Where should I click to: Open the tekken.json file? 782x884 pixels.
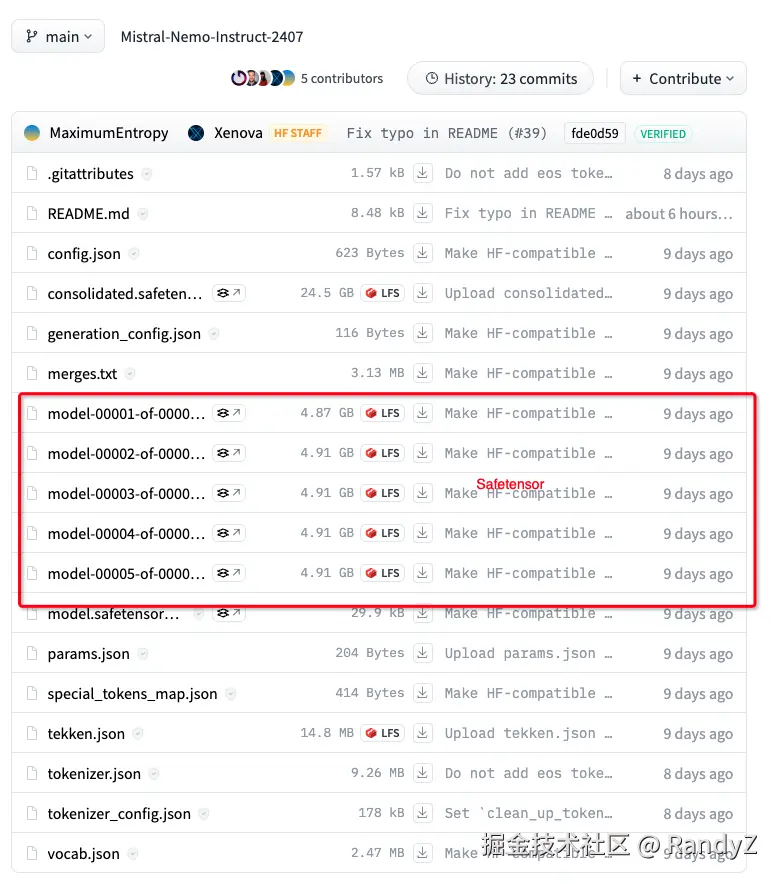coord(86,734)
